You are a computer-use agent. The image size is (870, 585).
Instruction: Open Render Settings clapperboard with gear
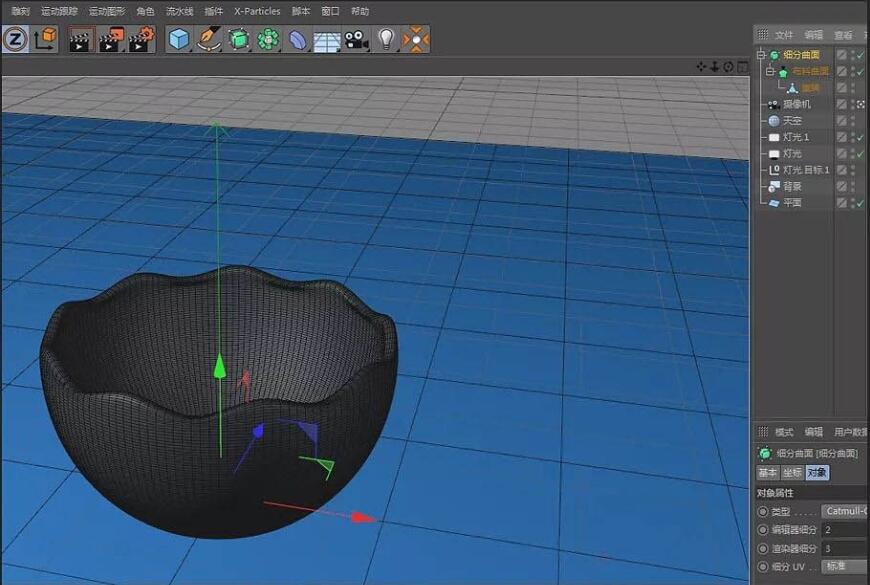[142, 40]
